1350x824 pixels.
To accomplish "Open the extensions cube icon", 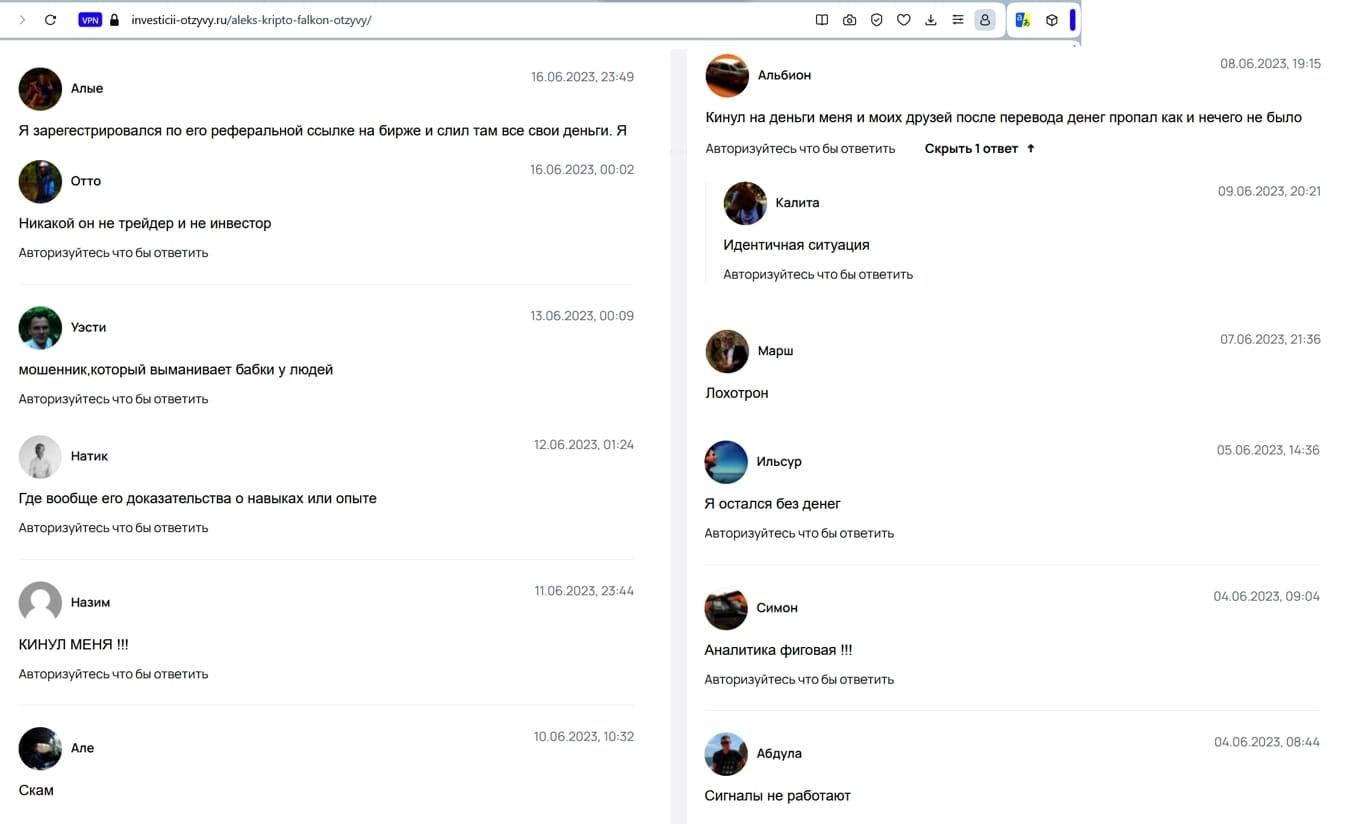I will point(1052,20).
